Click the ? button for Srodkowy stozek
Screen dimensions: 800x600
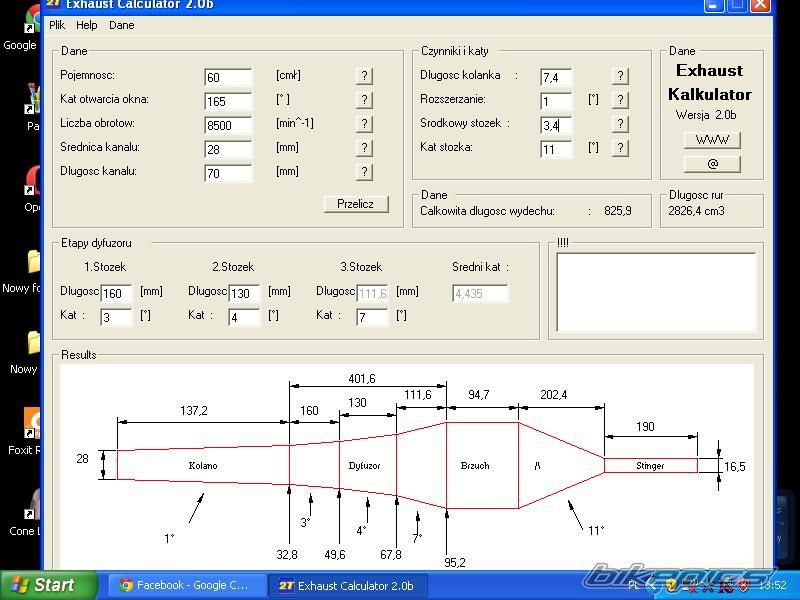click(x=620, y=124)
